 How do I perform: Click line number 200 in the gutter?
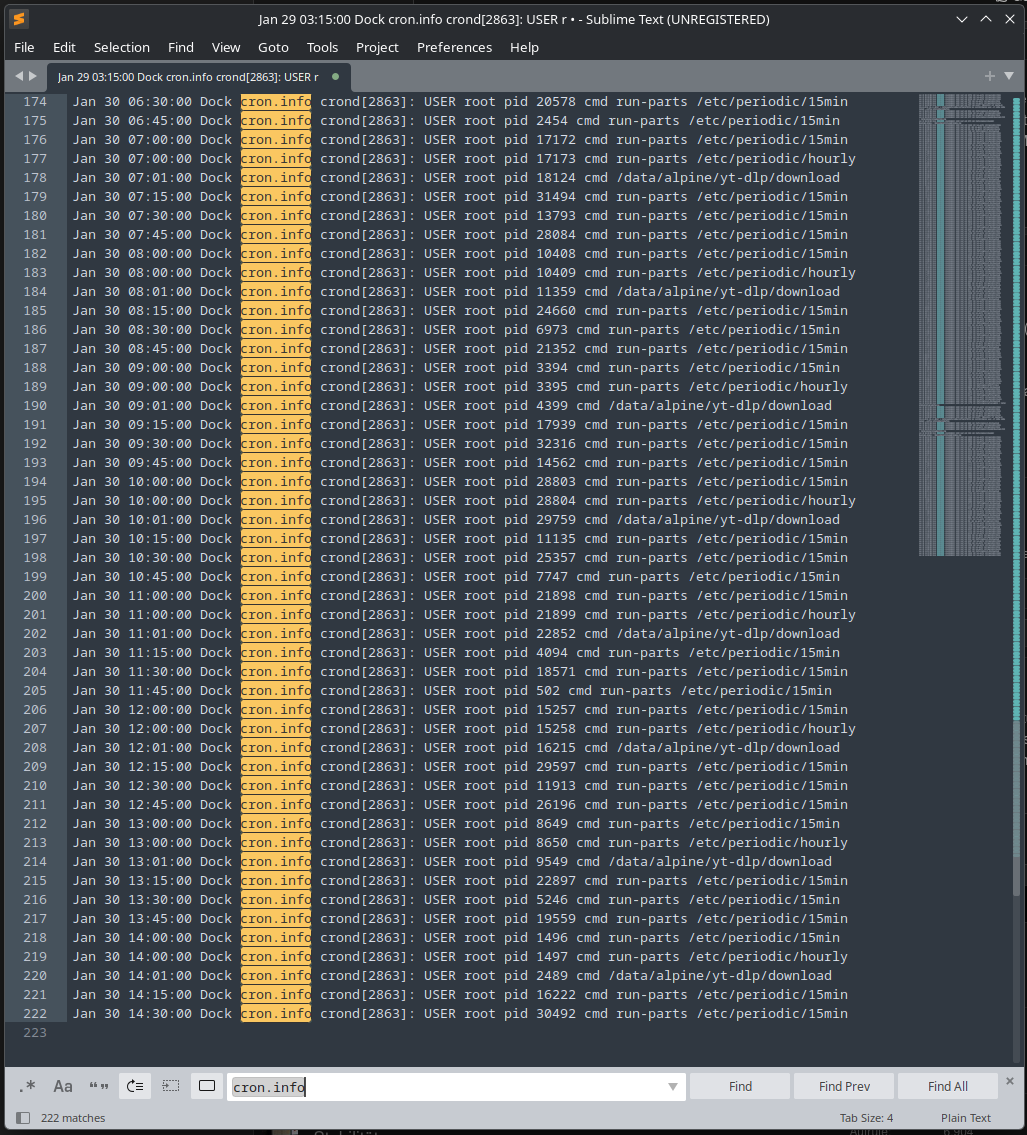click(x=35, y=596)
